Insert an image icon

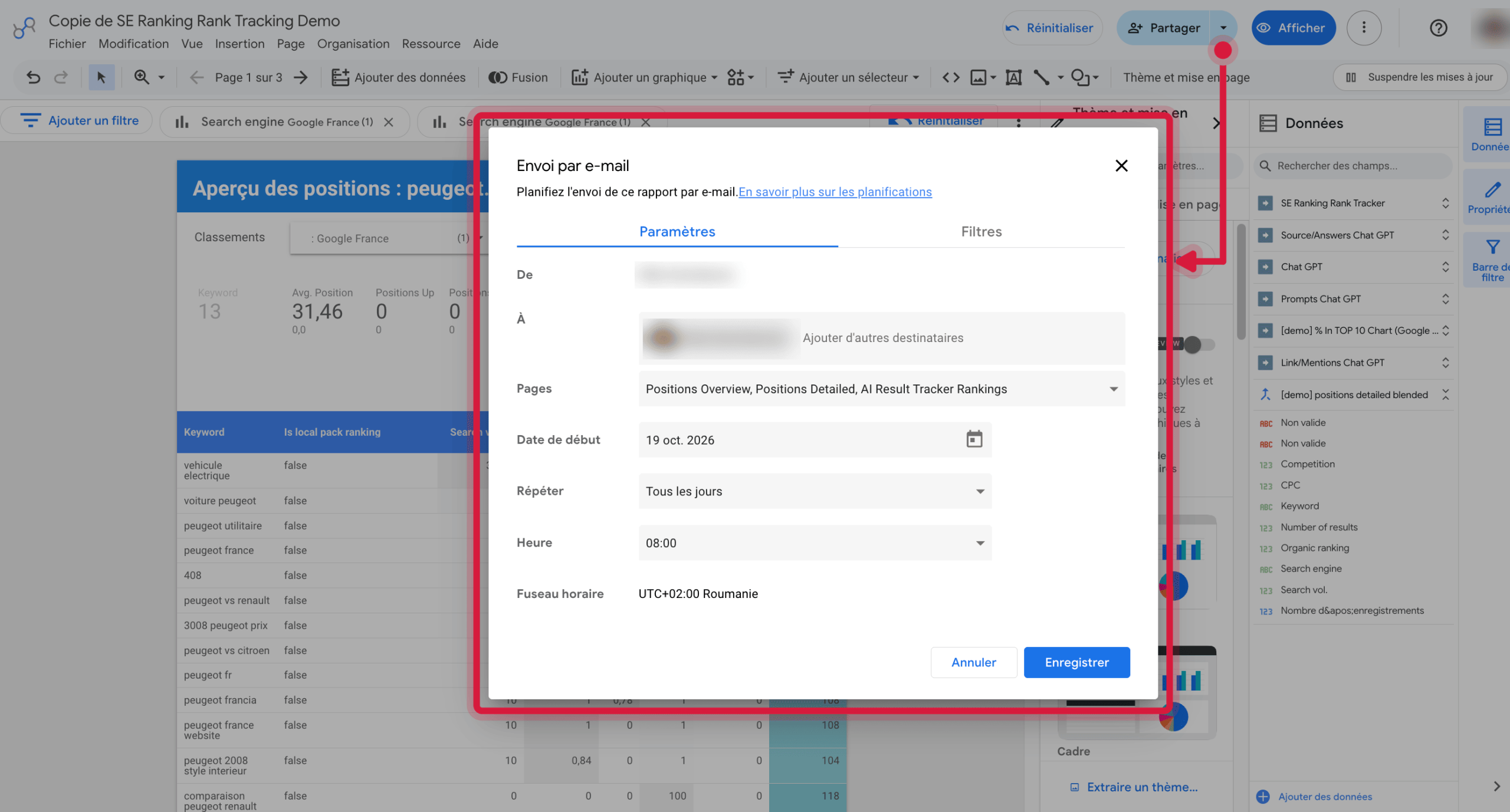point(978,77)
